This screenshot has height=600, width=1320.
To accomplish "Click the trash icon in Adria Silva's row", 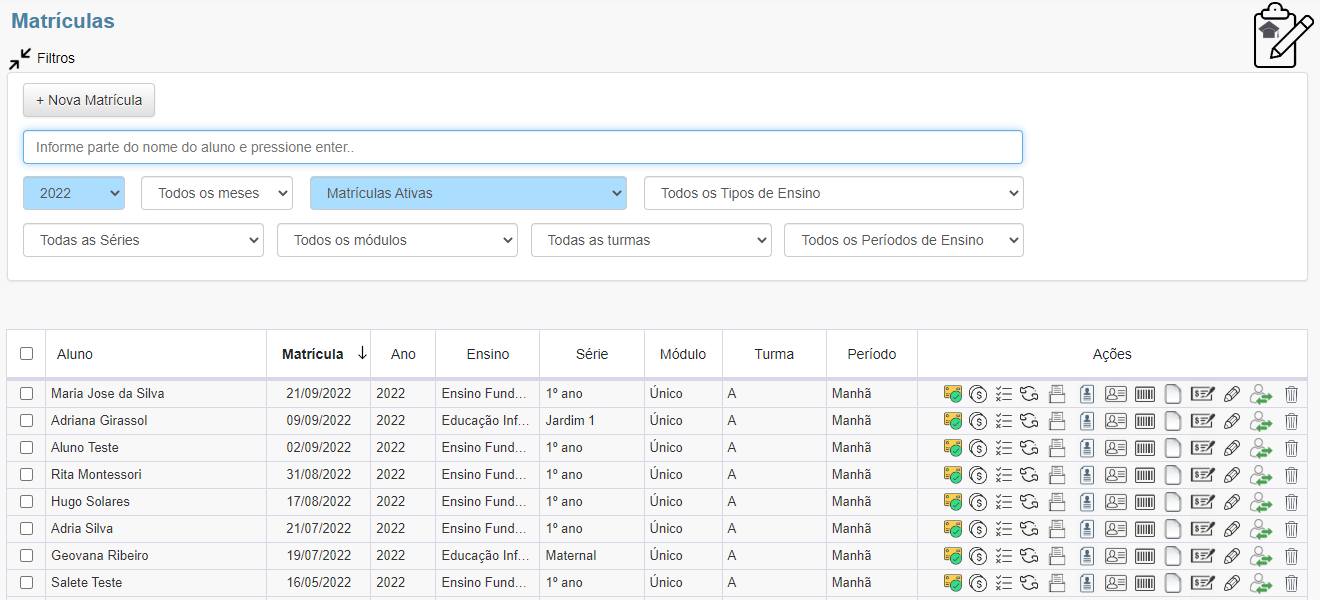I will 1291,529.
